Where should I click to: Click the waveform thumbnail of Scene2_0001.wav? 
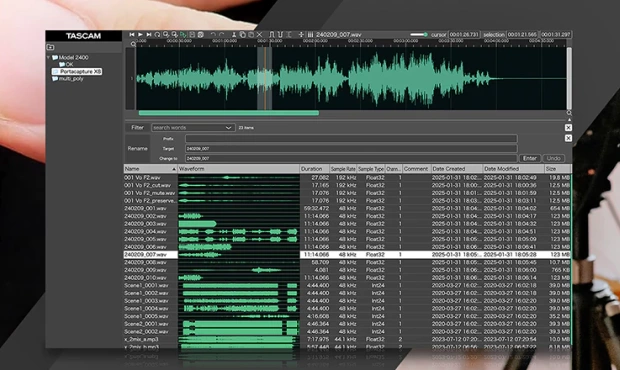(x=238, y=324)
